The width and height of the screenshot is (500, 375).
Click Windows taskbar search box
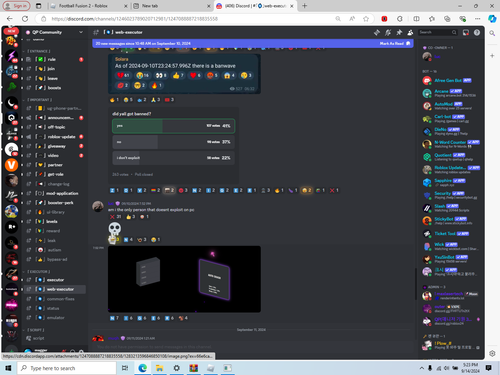(66, 368)
